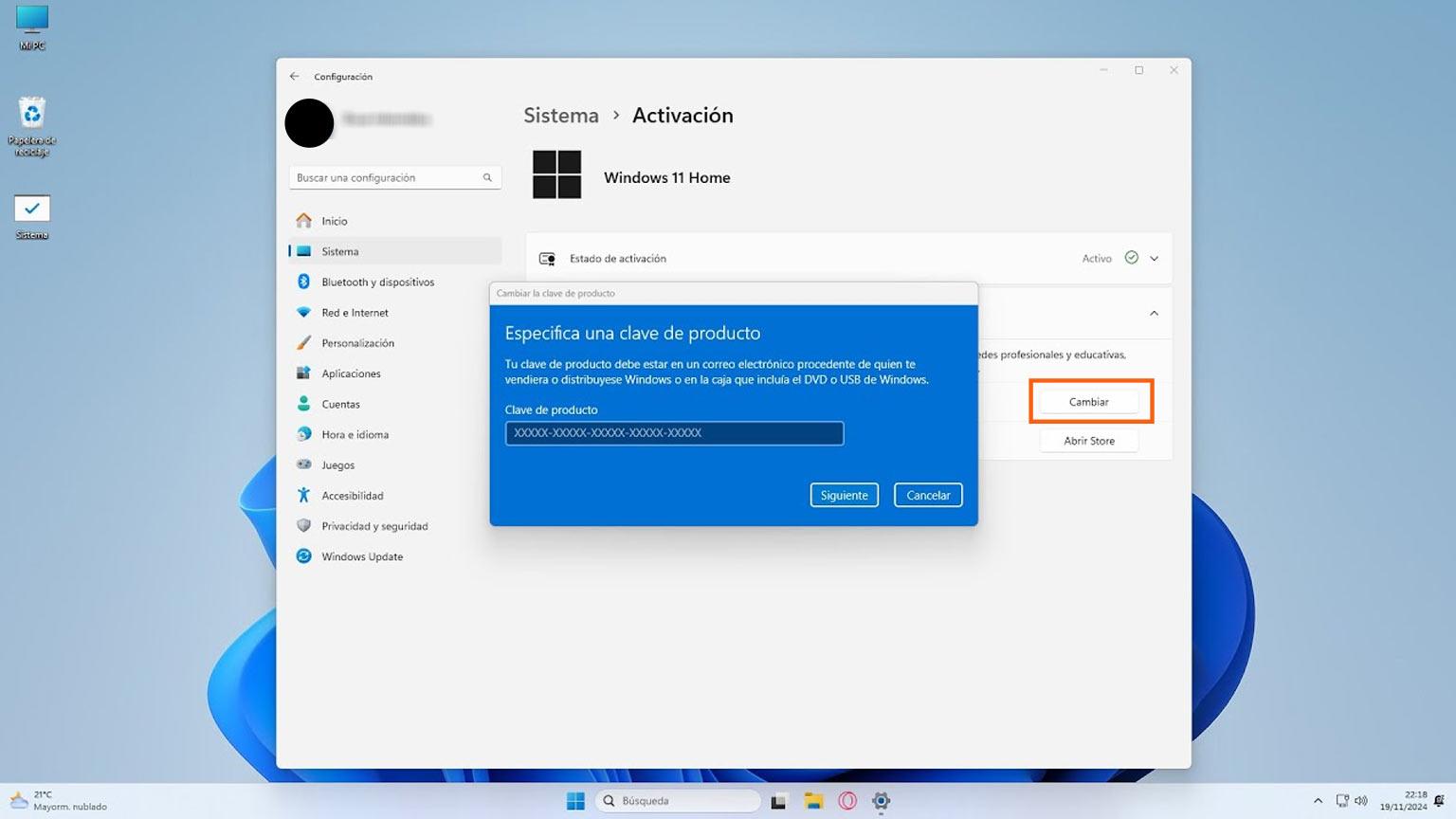Open Personalización settings
Image resolution: width=1456 pixels, height=819 pixels.
click(x=358, y=342)
